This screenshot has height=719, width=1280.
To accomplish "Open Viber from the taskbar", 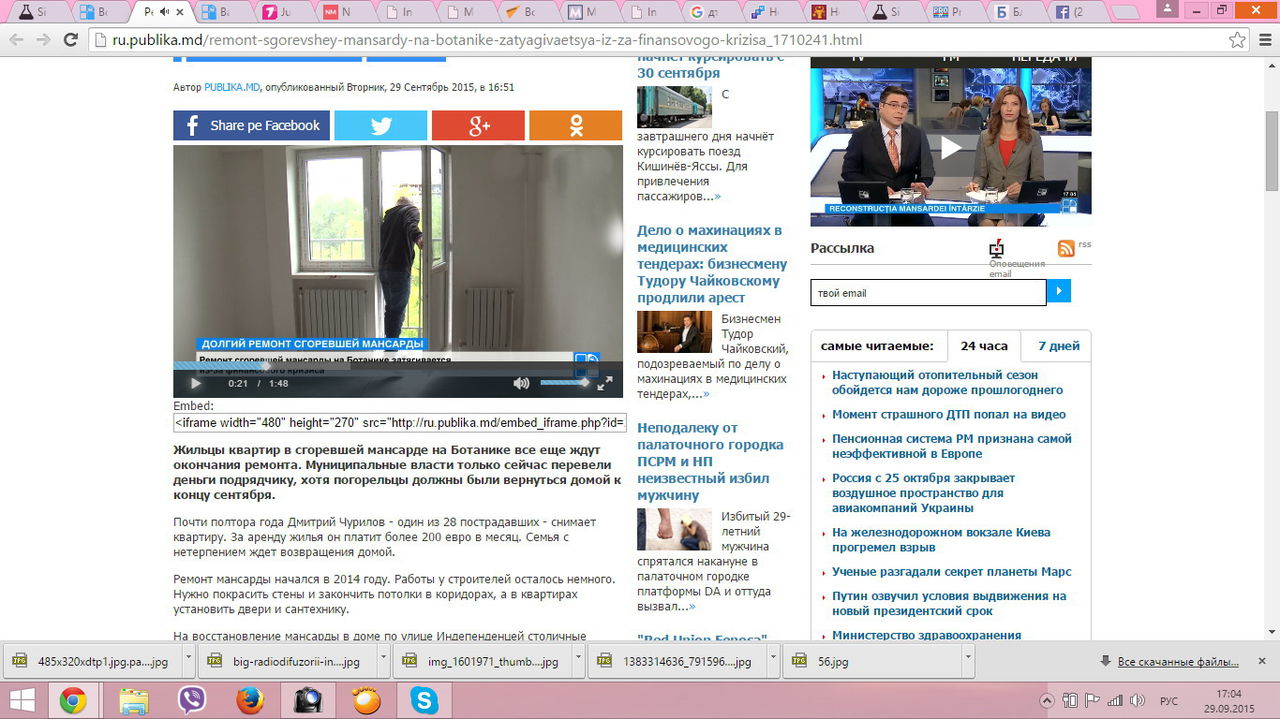I will (191, 700).
